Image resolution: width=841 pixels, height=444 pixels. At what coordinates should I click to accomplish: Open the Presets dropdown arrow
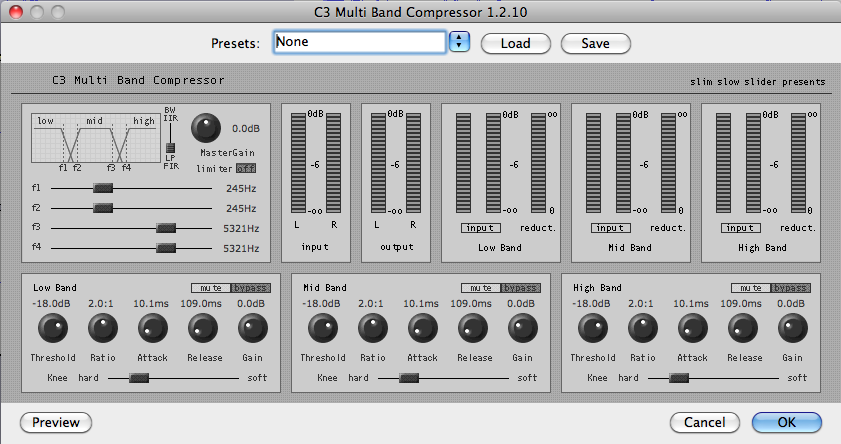tap(459, 42)
